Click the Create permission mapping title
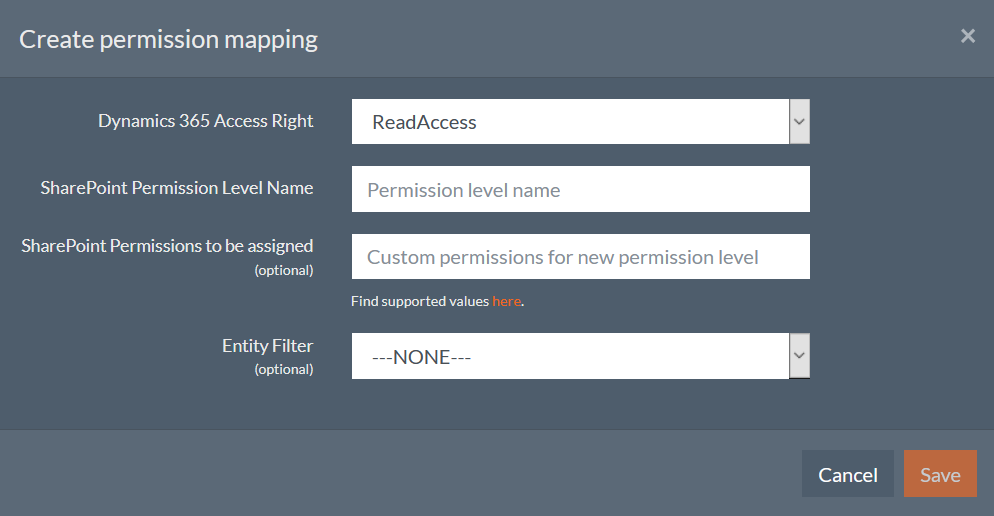Screen dimensions: 994x516 (169, 39)
